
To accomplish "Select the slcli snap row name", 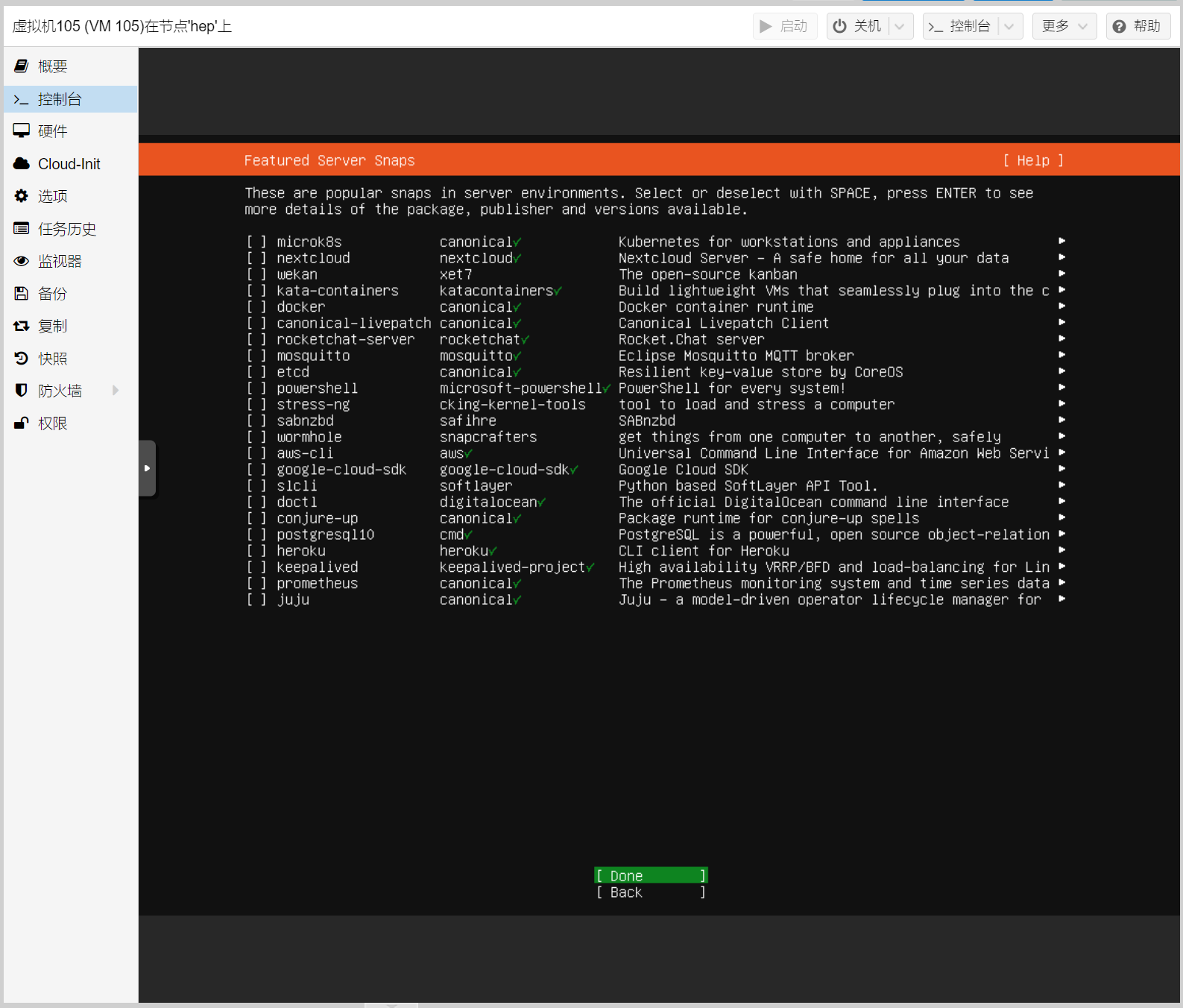I will 297,486.
